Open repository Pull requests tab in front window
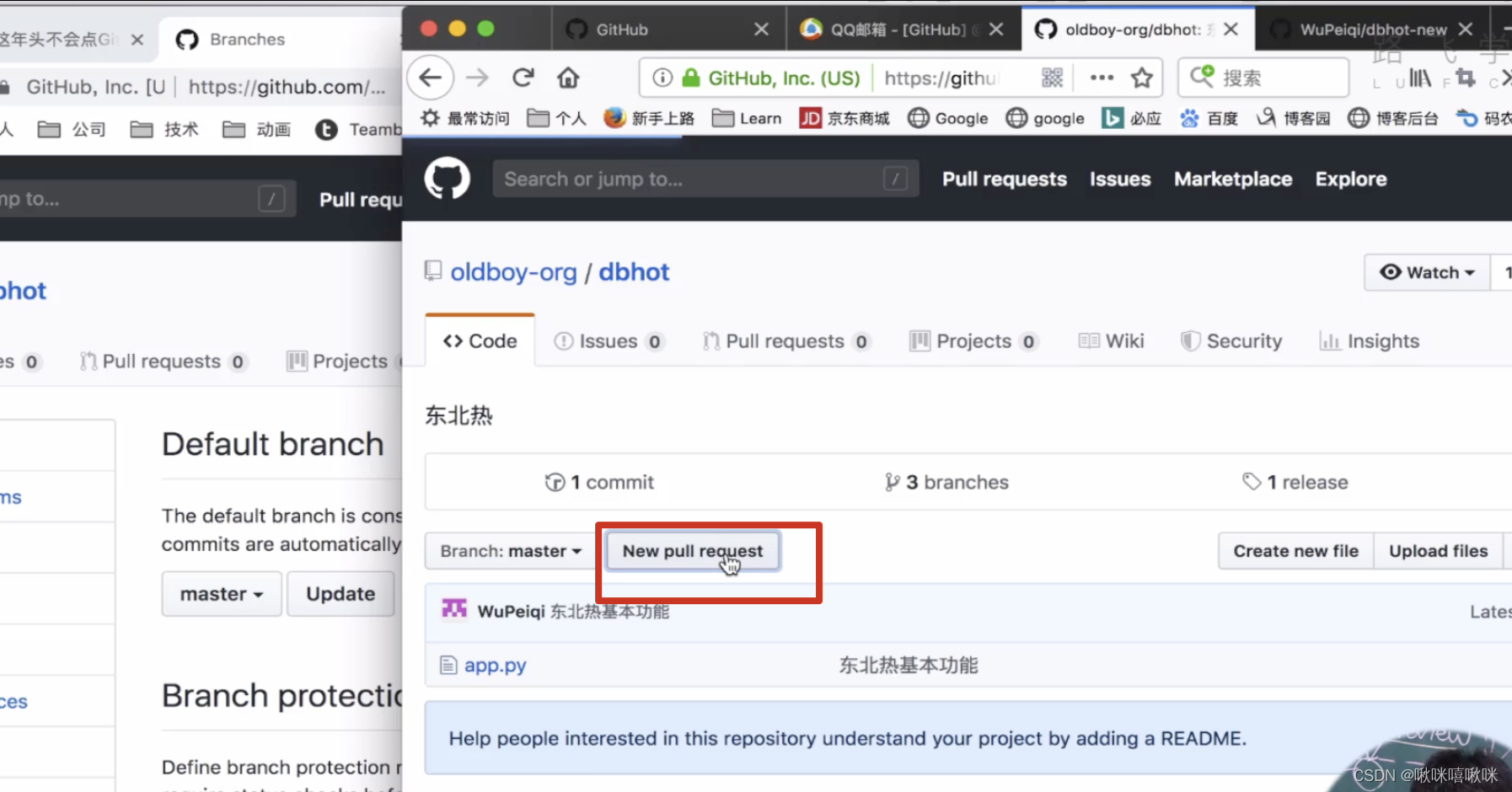 [785, 341]
